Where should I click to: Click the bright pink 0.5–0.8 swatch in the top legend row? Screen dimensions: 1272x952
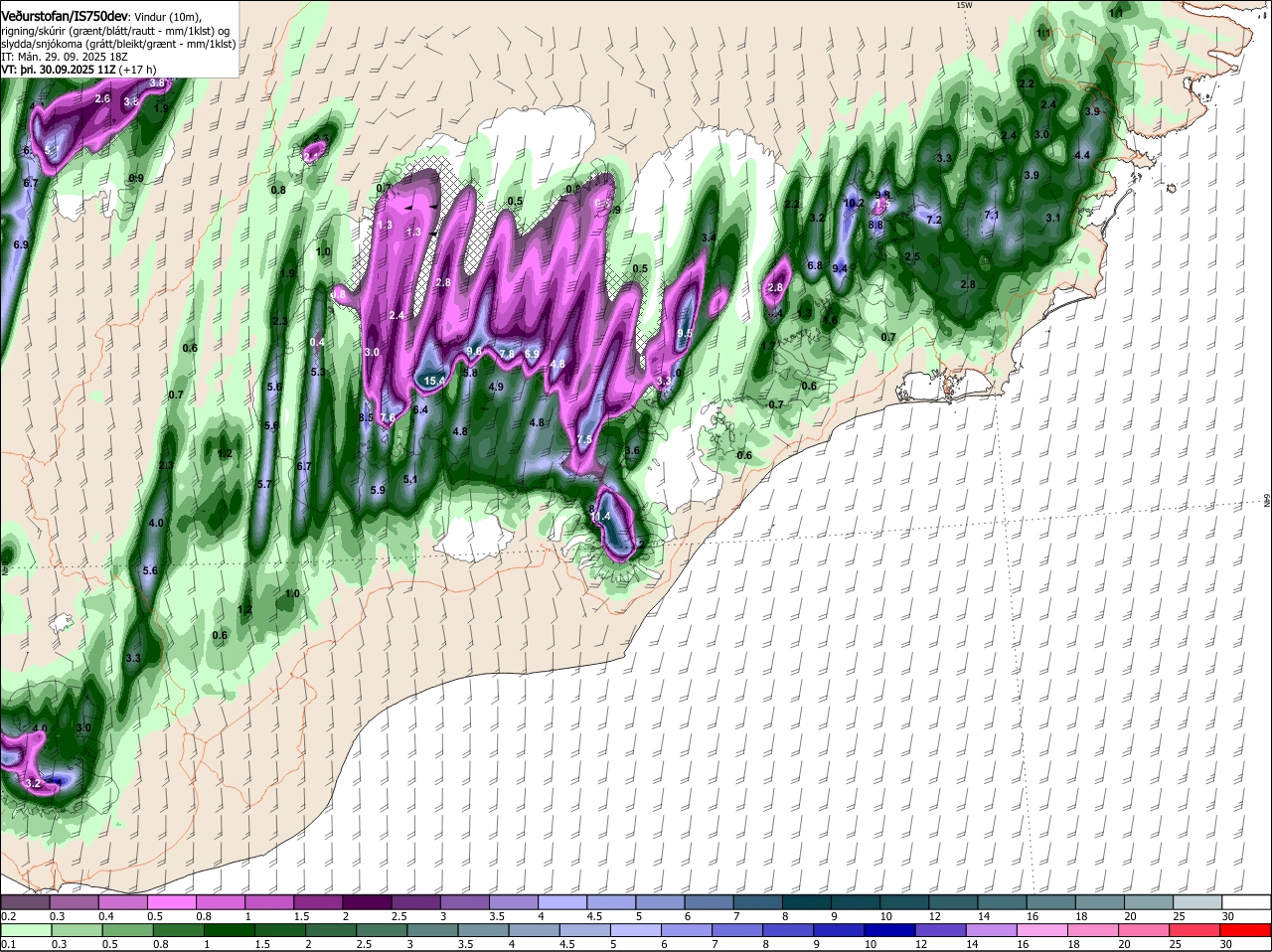[x=171, y=902]
